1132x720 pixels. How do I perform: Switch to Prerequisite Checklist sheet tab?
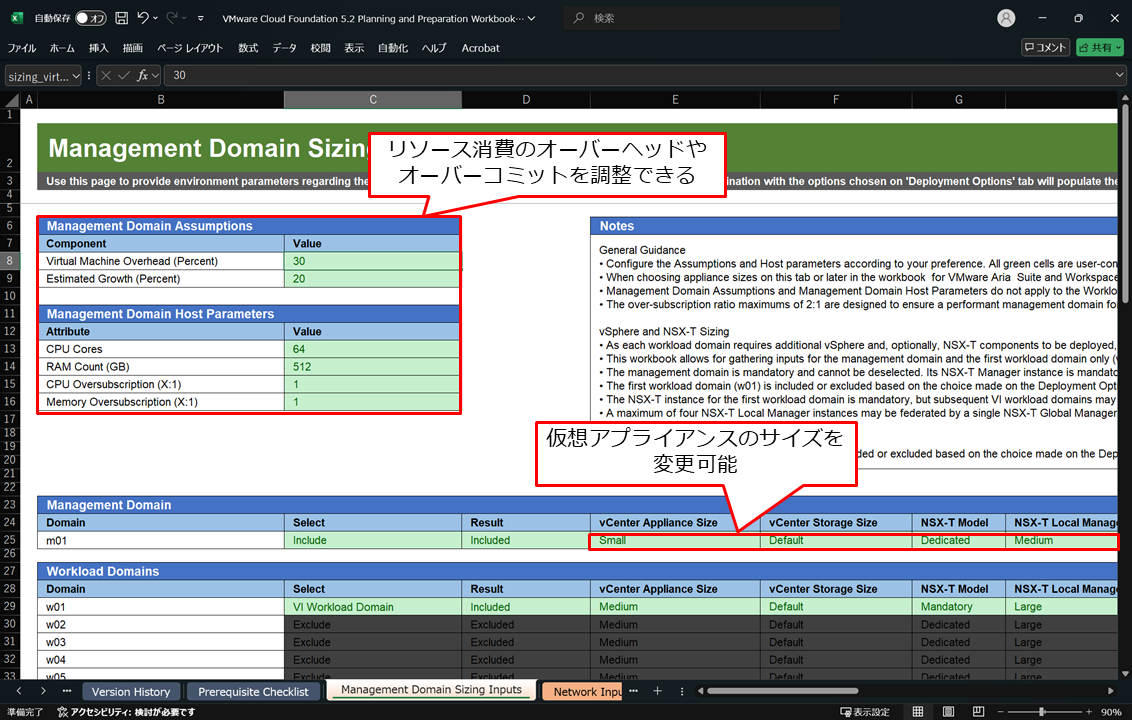pos(253,692)
